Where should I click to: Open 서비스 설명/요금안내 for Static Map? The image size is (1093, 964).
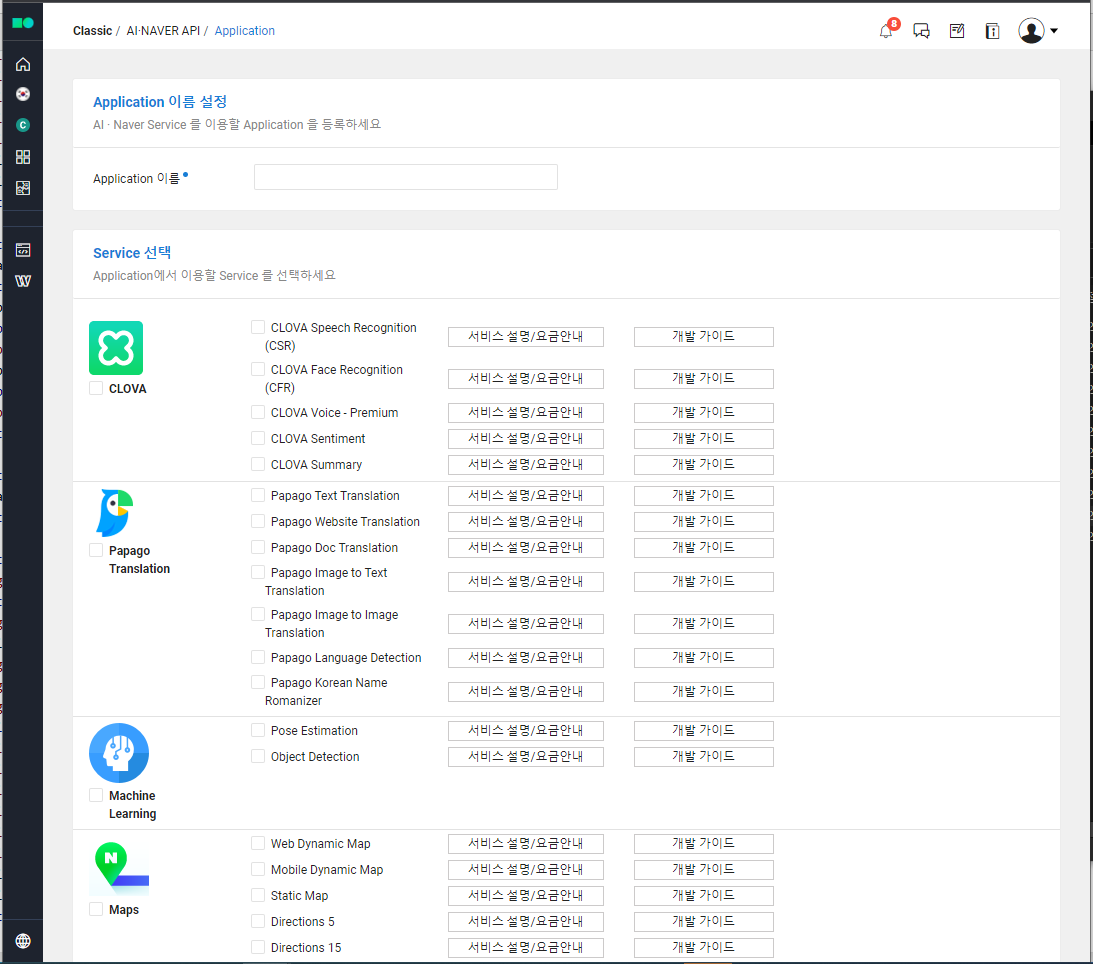coord(526,896)
